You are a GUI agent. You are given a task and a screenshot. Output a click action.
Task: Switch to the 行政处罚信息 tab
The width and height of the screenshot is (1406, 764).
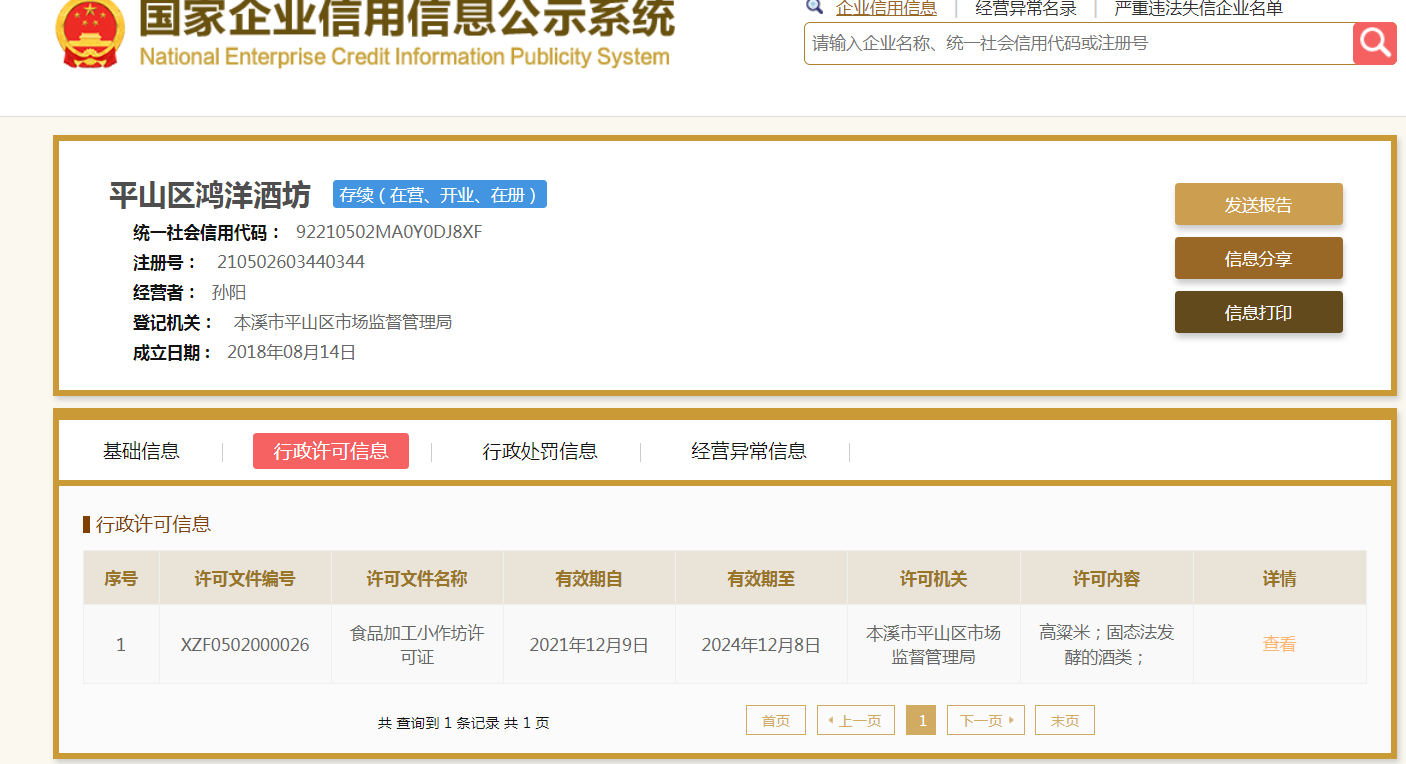point(540,451)
